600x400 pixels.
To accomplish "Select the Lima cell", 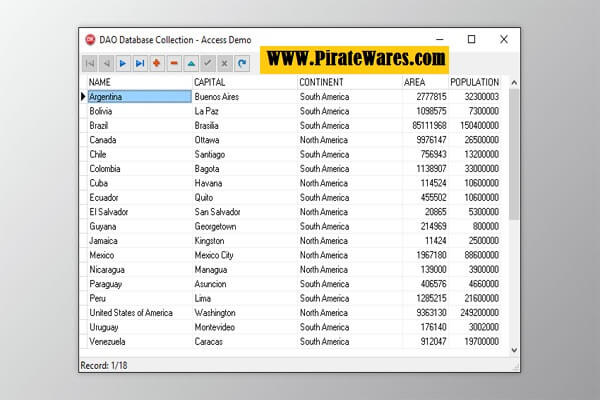I will pyautogui.click(x=245, y=299).
